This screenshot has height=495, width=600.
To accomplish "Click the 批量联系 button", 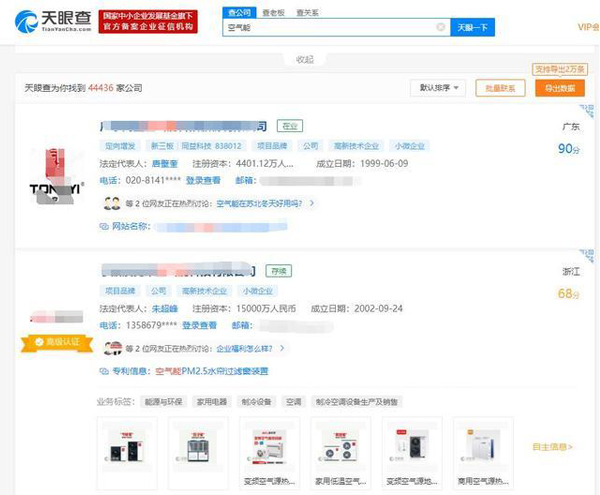I will coord(500,88).
